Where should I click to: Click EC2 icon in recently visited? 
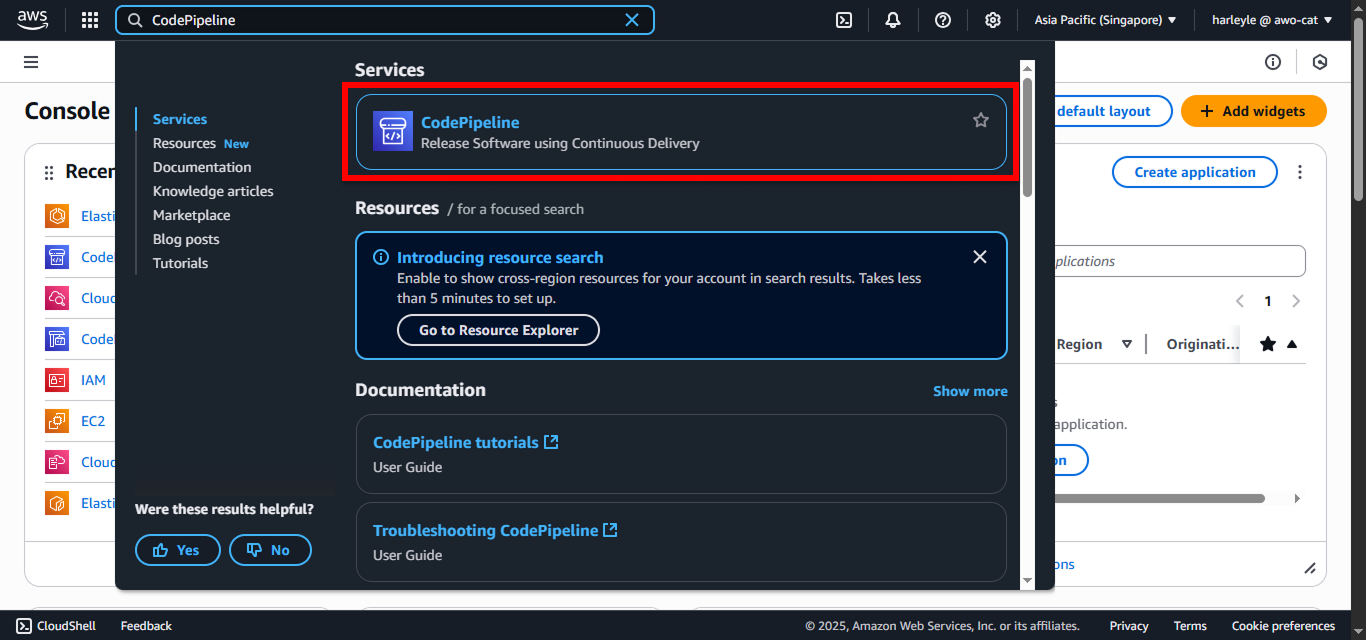tap(57, 421)
